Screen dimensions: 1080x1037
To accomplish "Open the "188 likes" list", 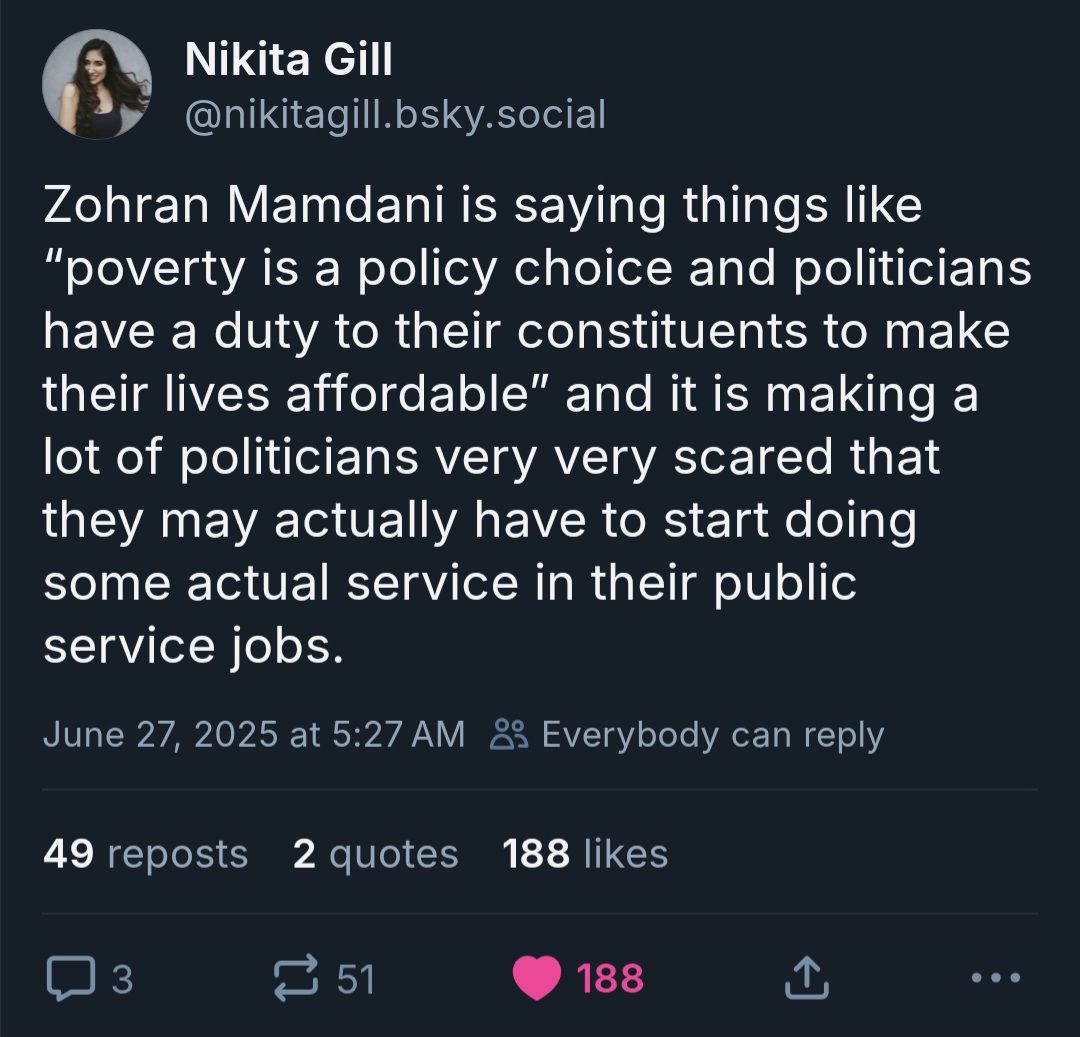I will click(585, 854).
